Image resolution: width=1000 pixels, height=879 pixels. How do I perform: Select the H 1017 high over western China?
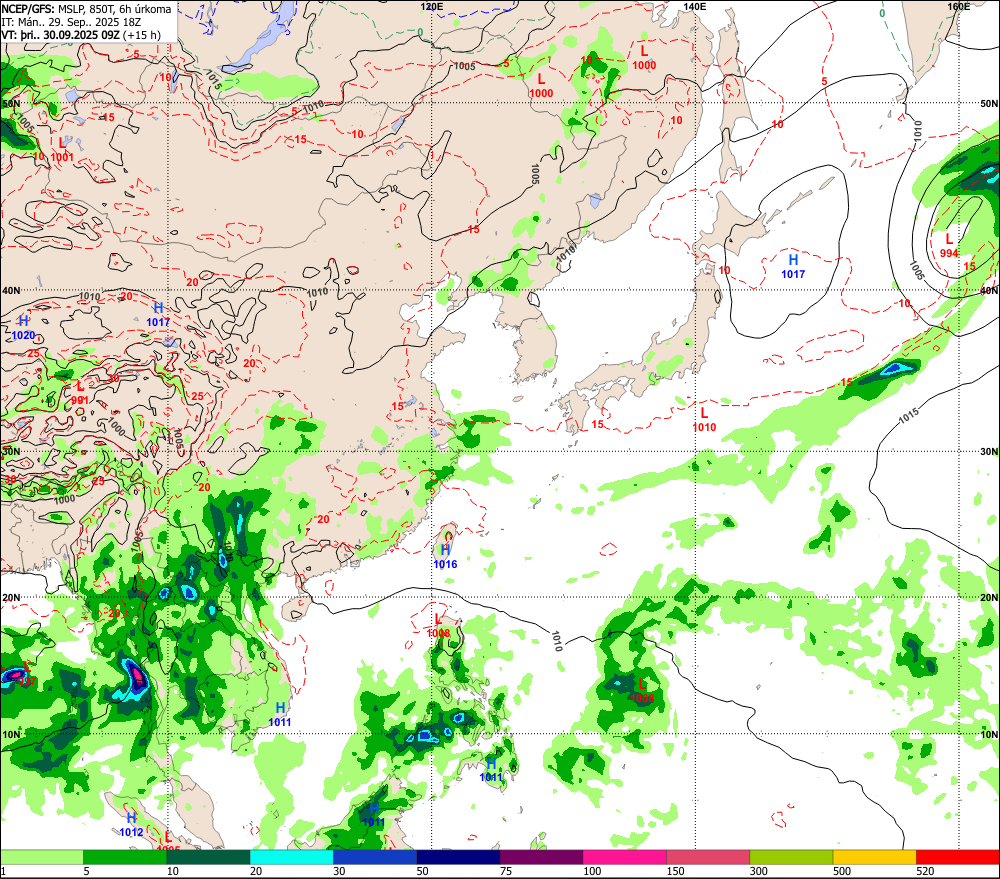(x=158, y=315)
